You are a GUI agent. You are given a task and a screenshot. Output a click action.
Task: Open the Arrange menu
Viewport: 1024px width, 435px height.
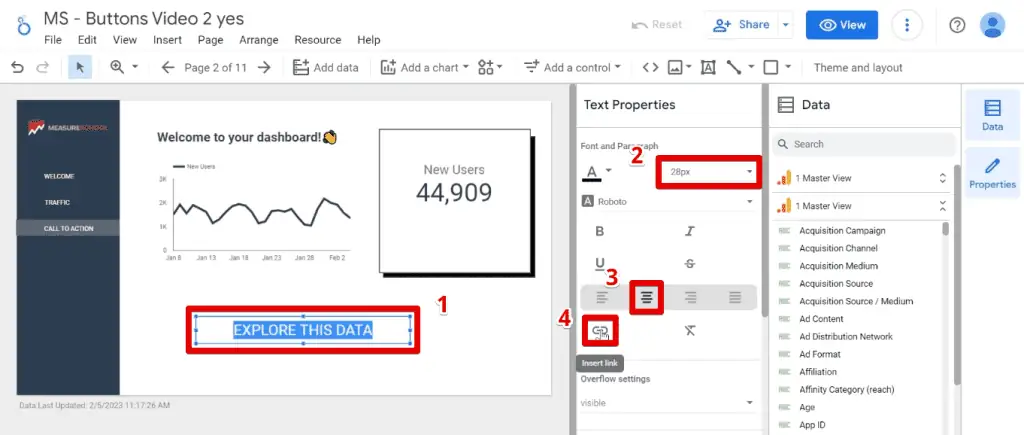259,40
